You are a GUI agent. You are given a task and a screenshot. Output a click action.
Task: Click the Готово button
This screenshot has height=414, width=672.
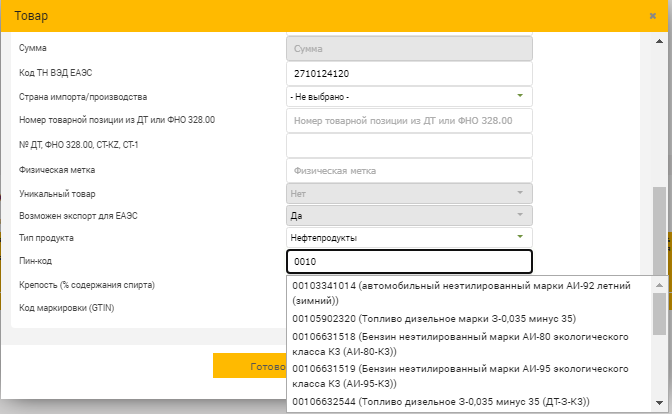point(250,366)
